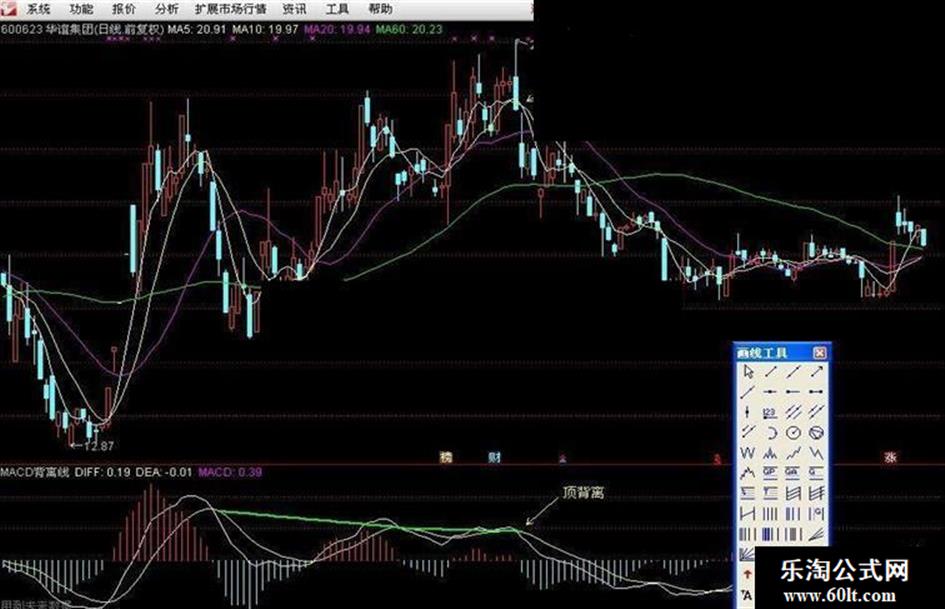Click the MA60: 20.23 indicator label

click(x=409, y=29)
